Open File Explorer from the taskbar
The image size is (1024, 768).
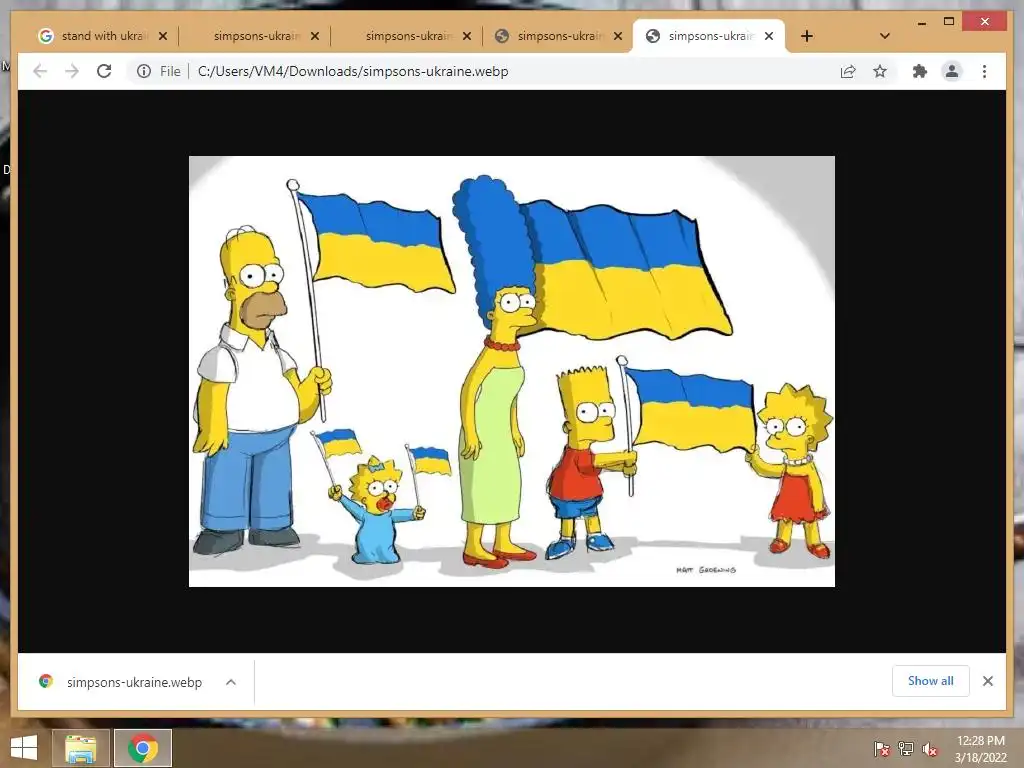(x=80, y=748)
